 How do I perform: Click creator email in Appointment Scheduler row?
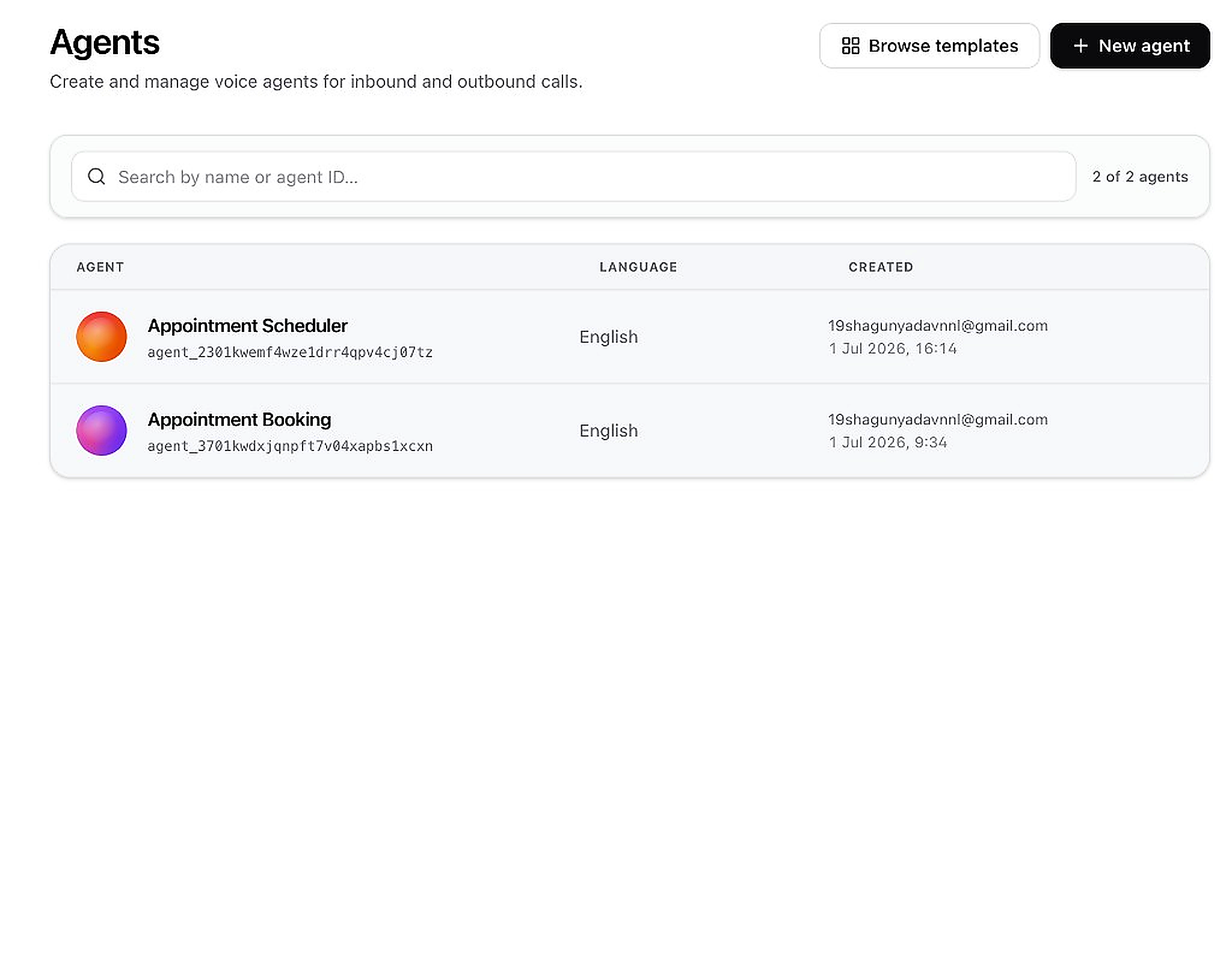tap(938, 325)
